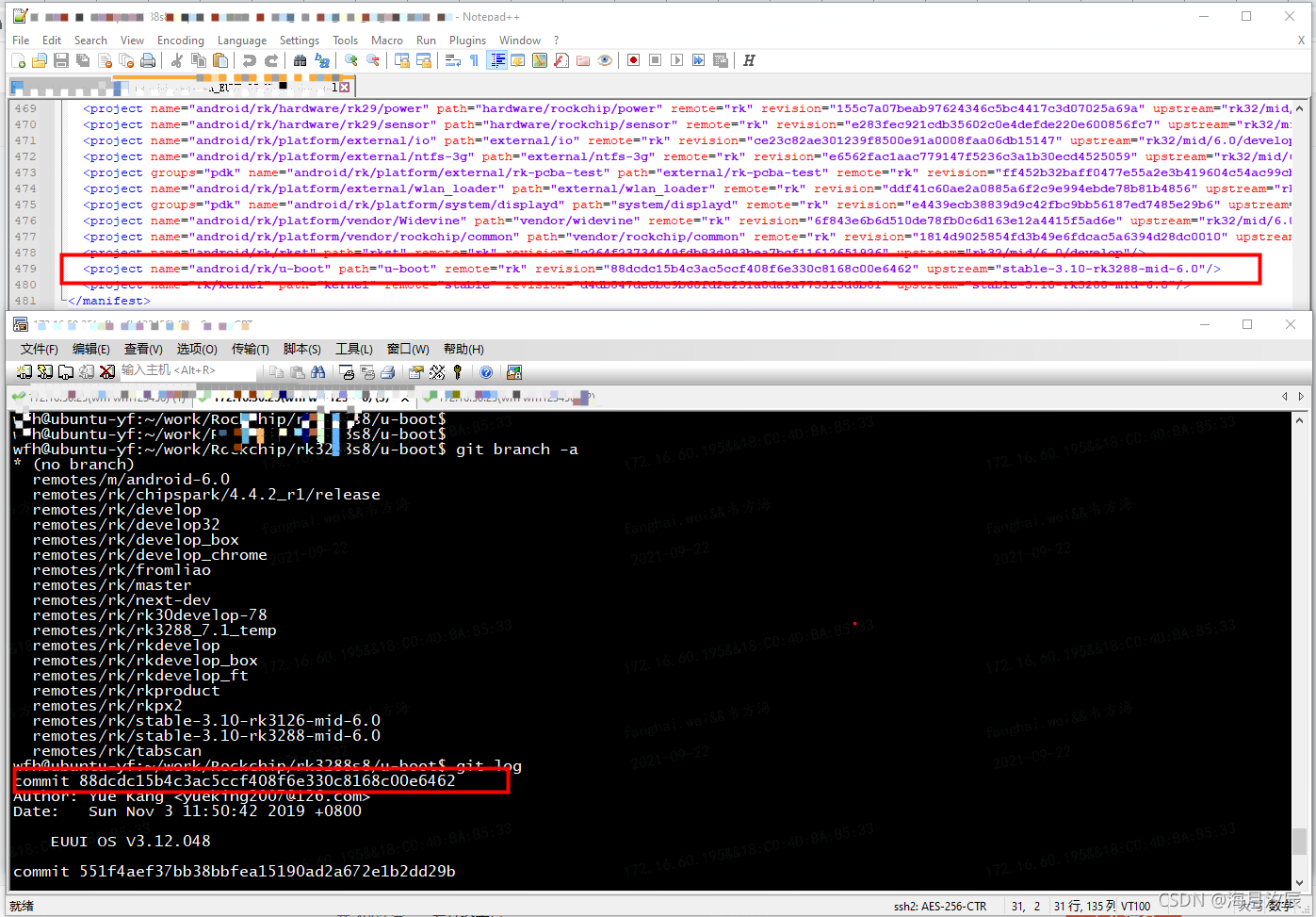
Task: Click the New file icon in Notepad++
Action: [18, 60]
